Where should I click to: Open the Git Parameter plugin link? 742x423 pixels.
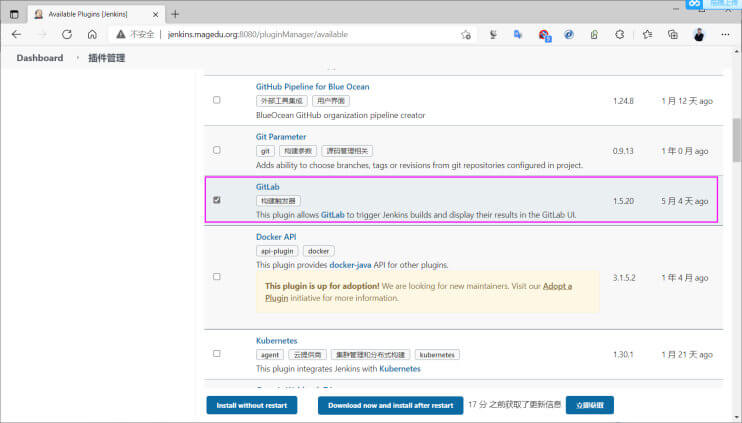281,137
